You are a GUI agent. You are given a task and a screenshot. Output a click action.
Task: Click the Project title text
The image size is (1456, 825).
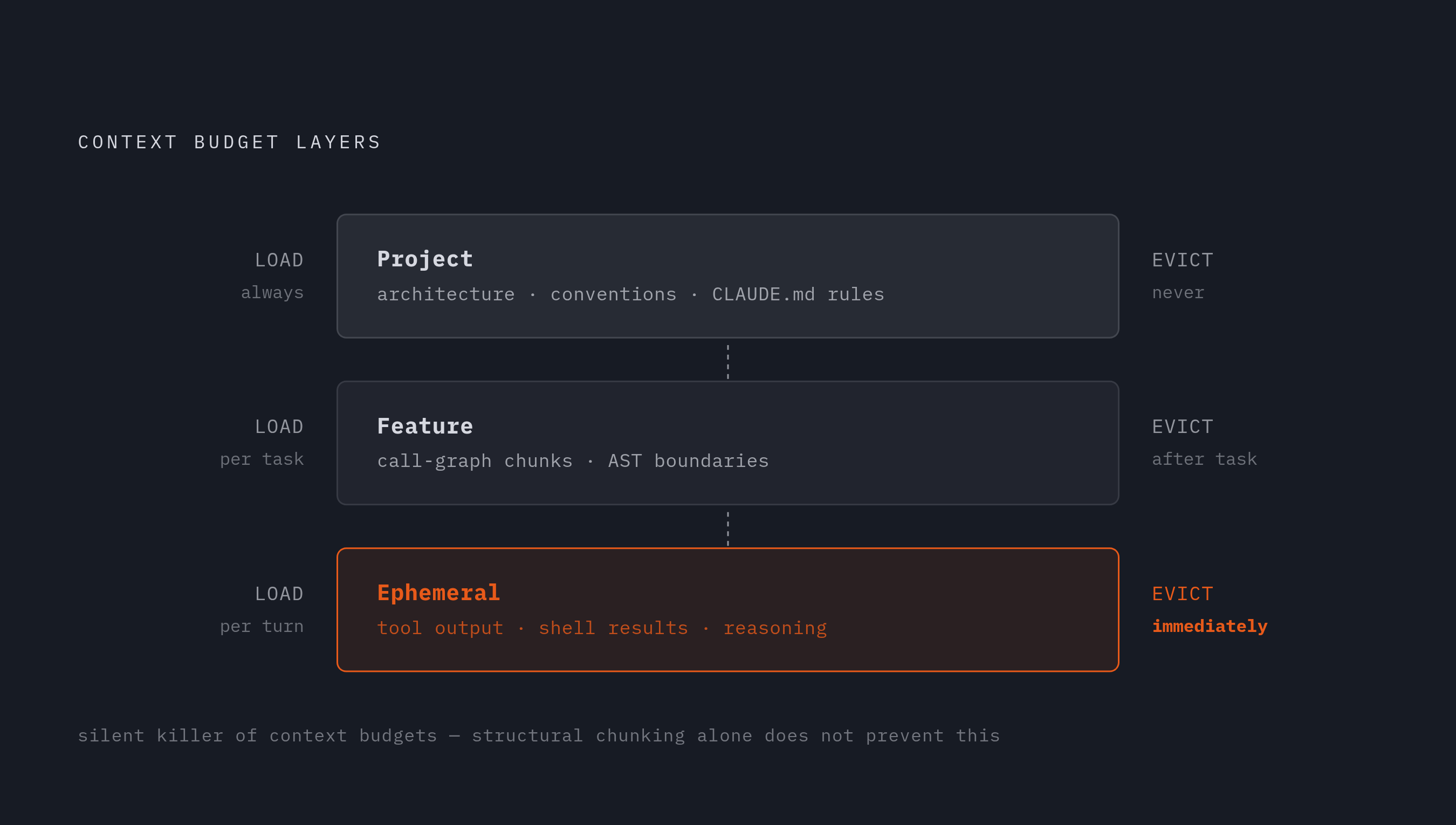point(425,259)
